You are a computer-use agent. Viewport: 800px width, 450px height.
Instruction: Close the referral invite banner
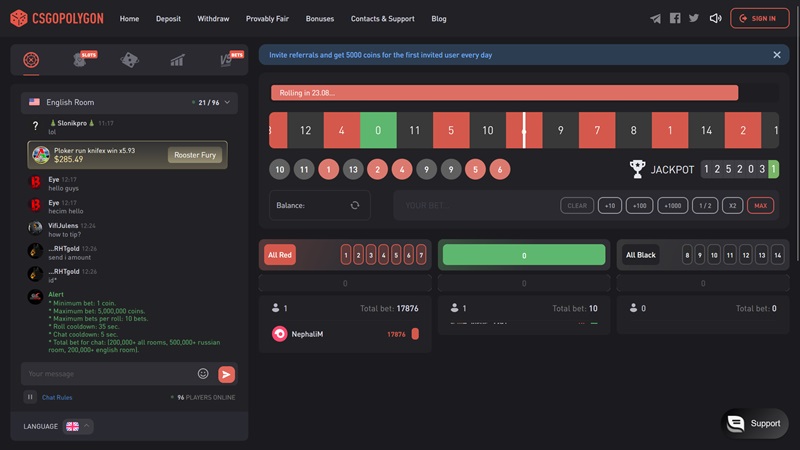(x=777, y=55)
